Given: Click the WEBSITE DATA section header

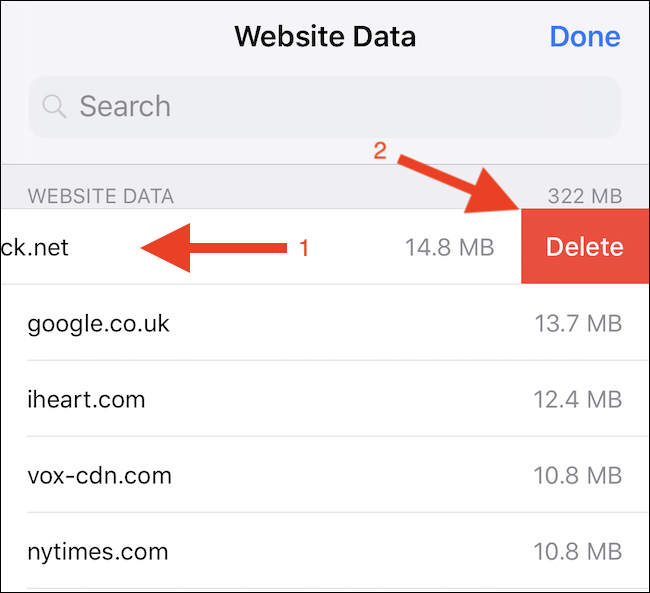Looking at the screenshot, I should click(x=100, y=195).
